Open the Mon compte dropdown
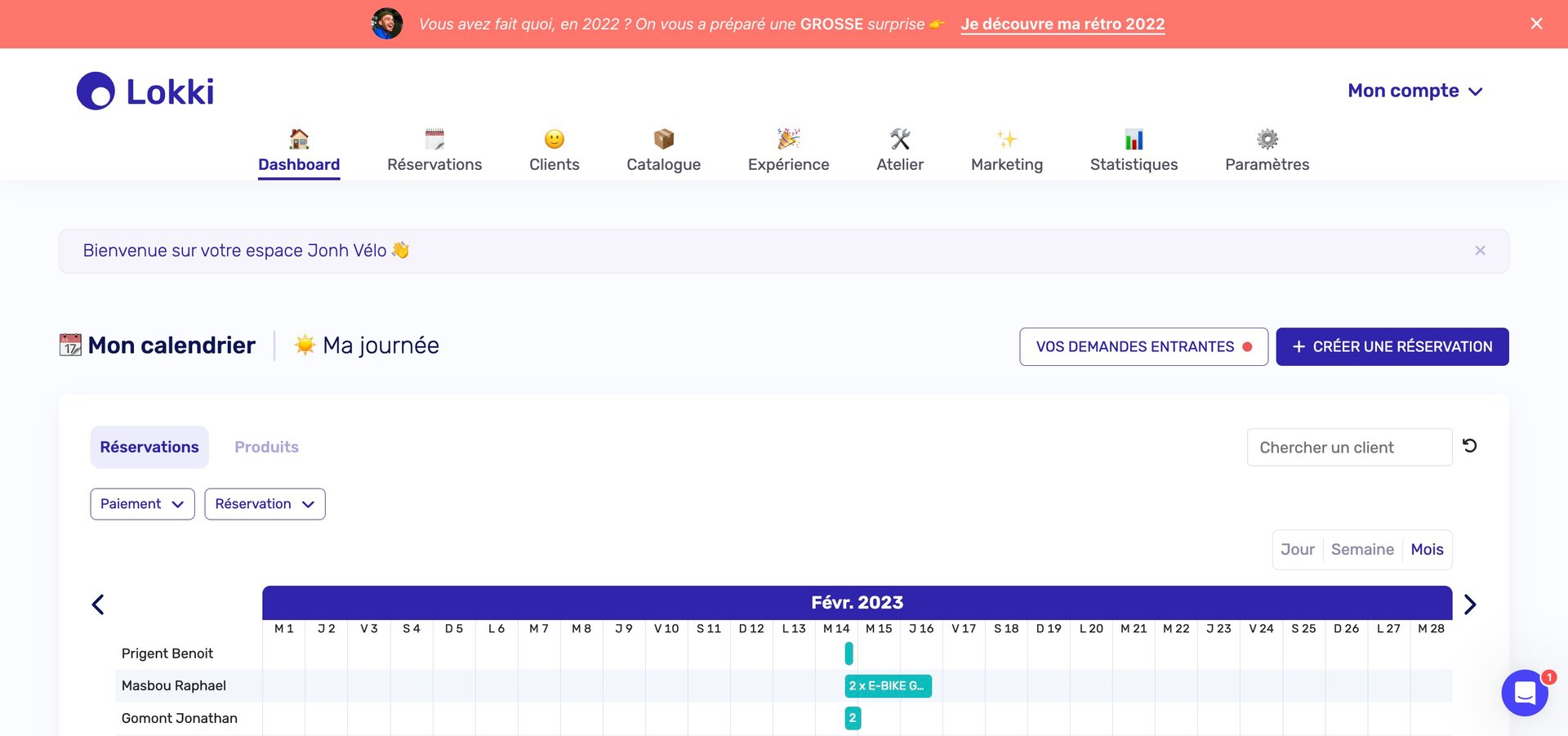This screenshot has height=736, width=1568. click(x=1414, y=91)
